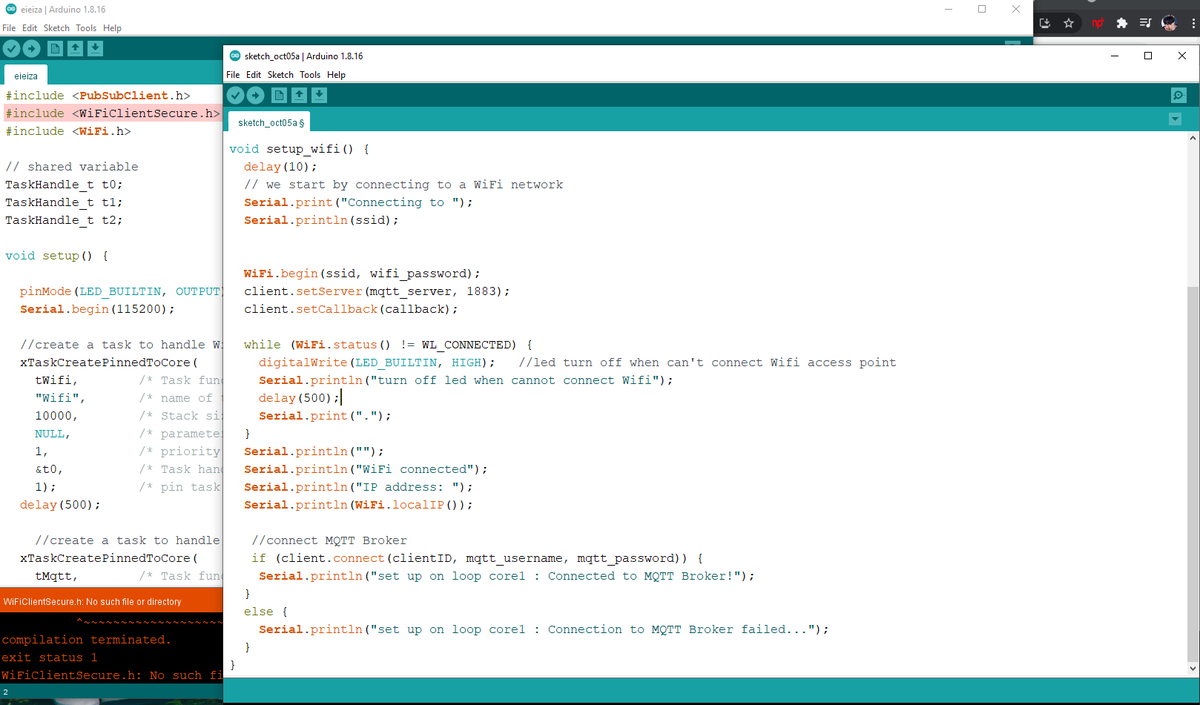Open Chrome media control icon
1200x705 pixels.
[x=1144, y=22]
